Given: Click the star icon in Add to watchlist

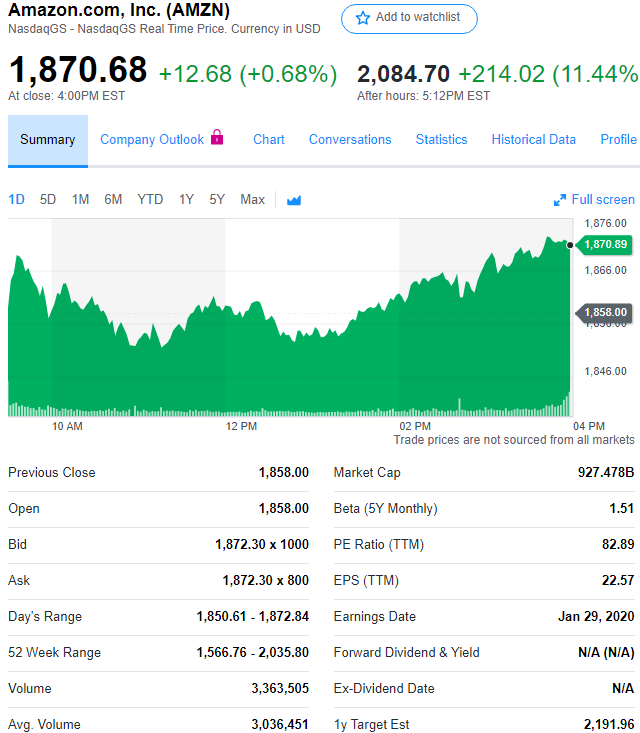Looking at the screenshot, I should 363,18.
